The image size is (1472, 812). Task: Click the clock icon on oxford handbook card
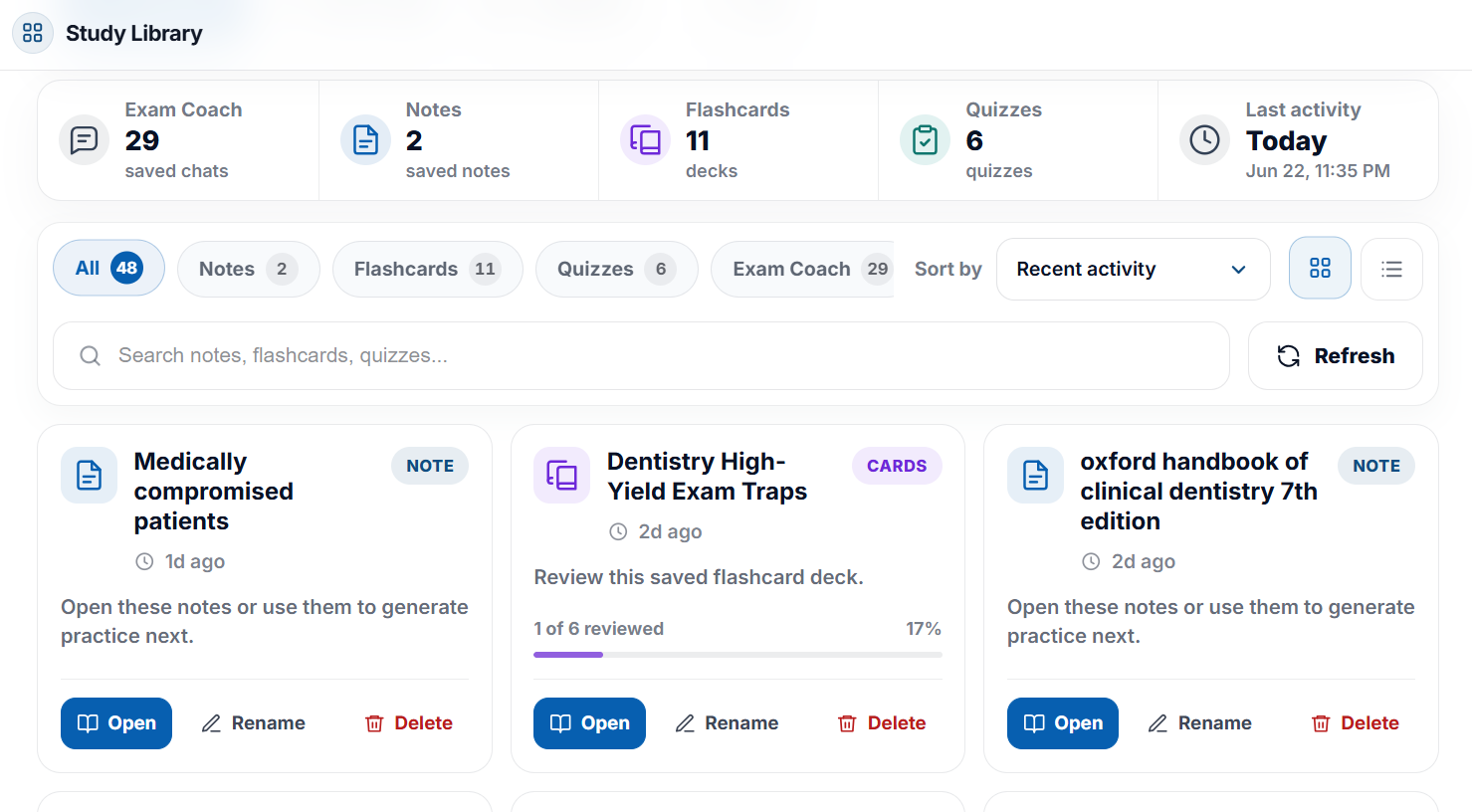1091,561
